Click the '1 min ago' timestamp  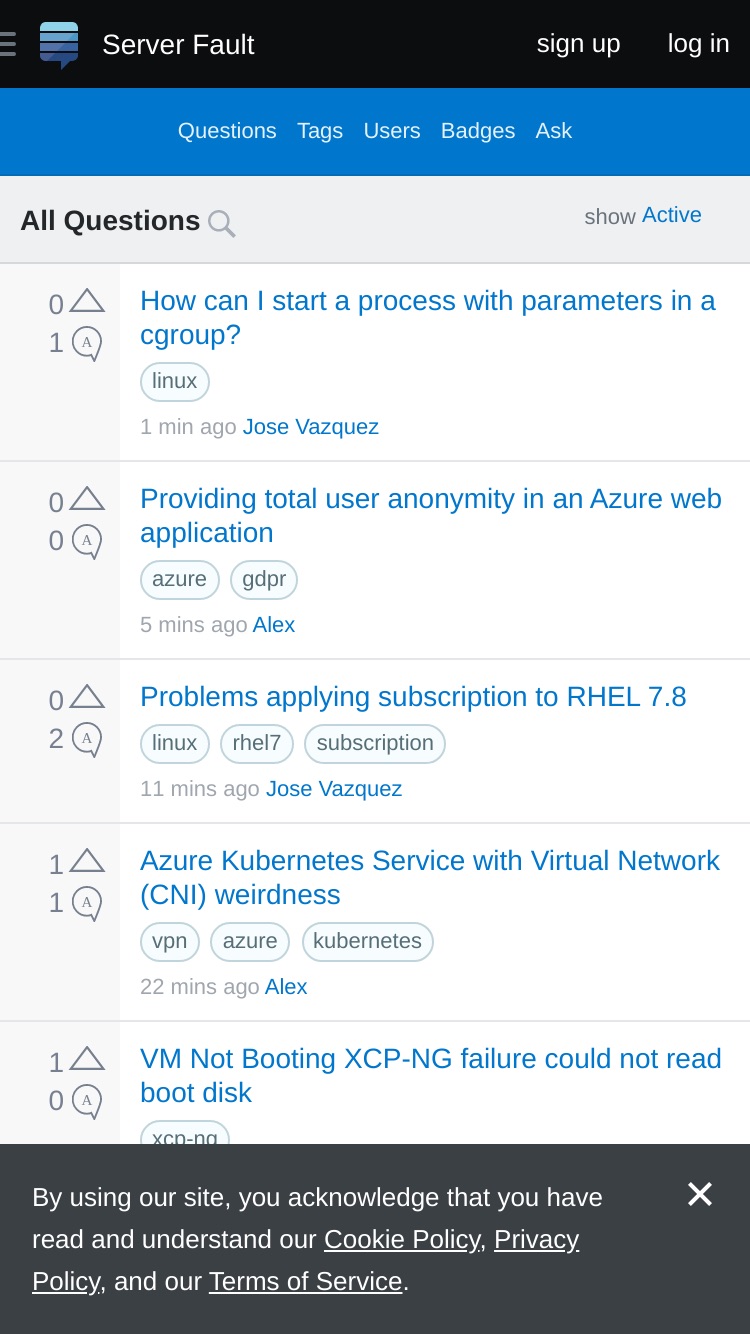188,427
